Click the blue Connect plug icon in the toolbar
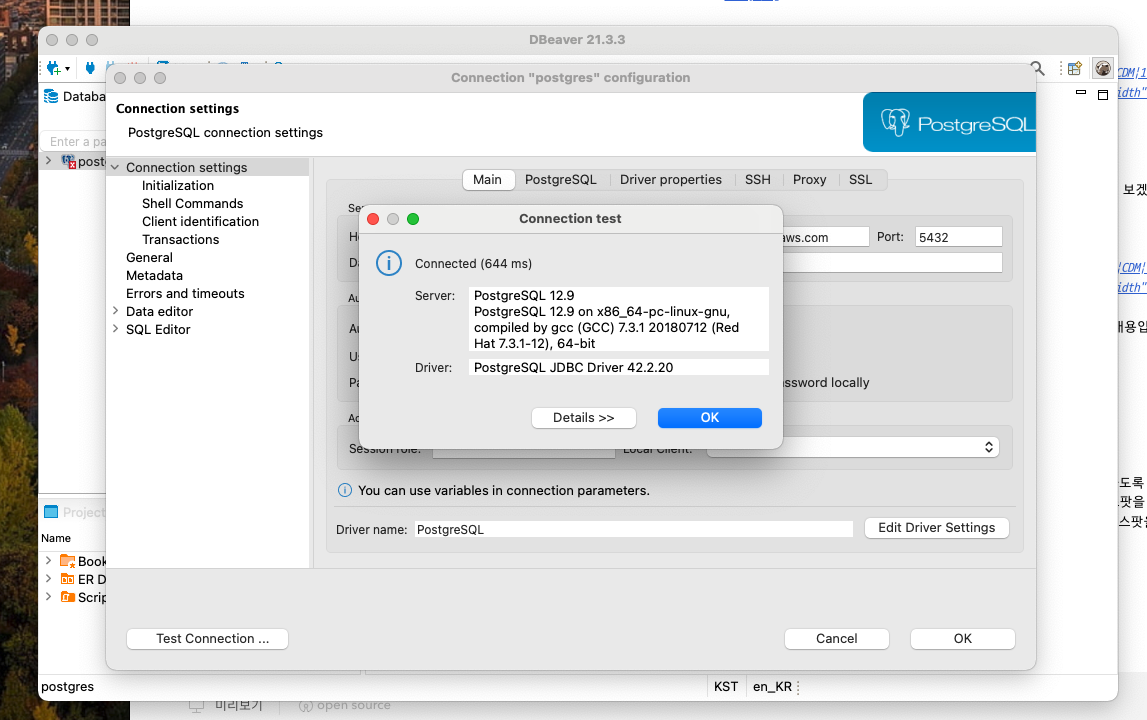Viewport: 1147px width, 720px height. tap(90, 68)
